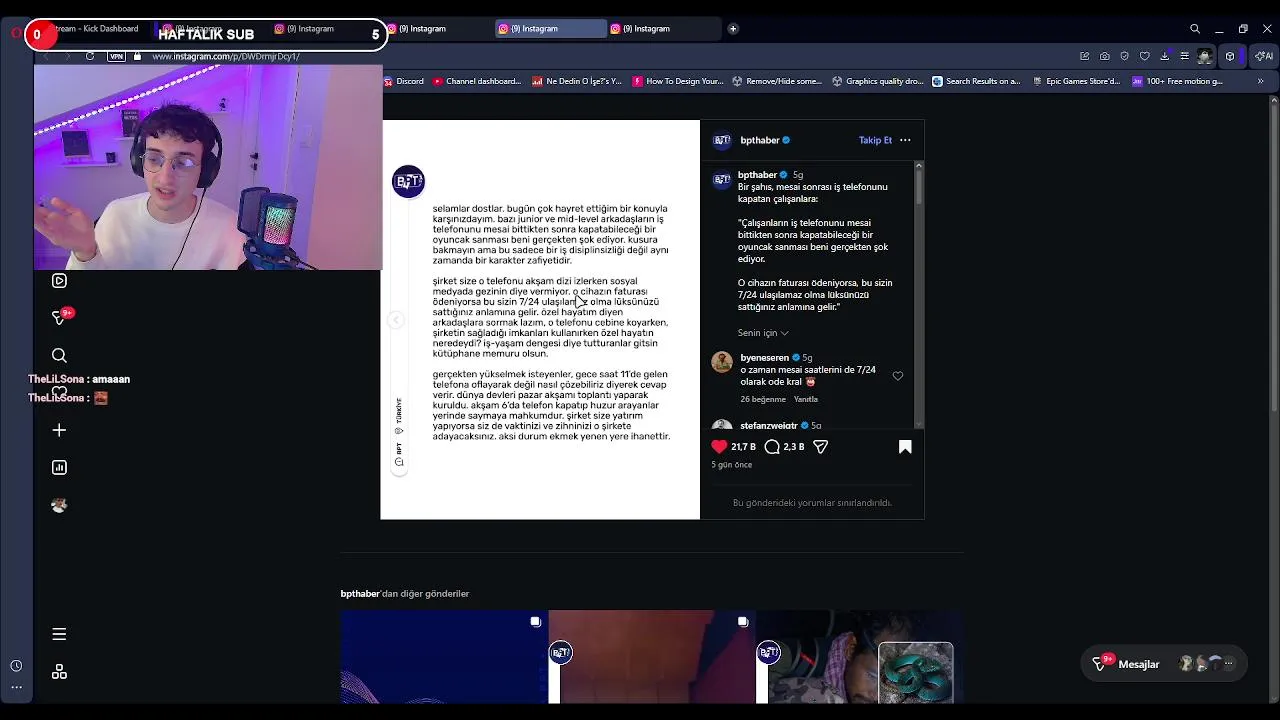Remove the saved bookmark on the post
Image resolution: width=1280 pixels, height=720 pixels.
tap(905, 447)
